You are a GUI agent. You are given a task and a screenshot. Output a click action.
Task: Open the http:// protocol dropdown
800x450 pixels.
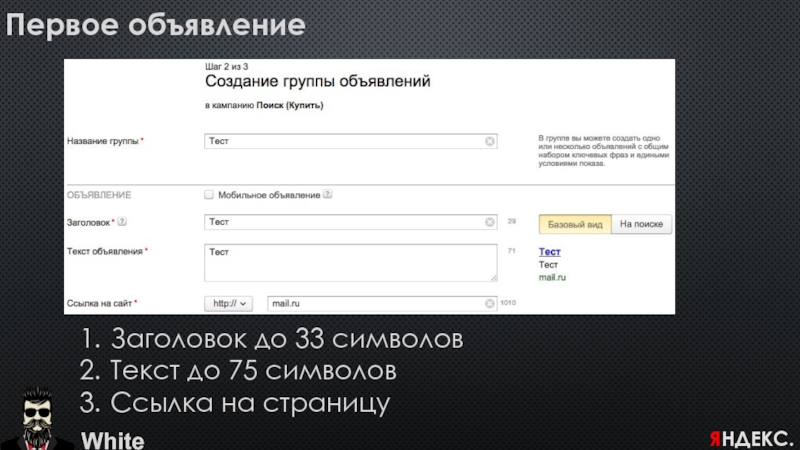228,304
